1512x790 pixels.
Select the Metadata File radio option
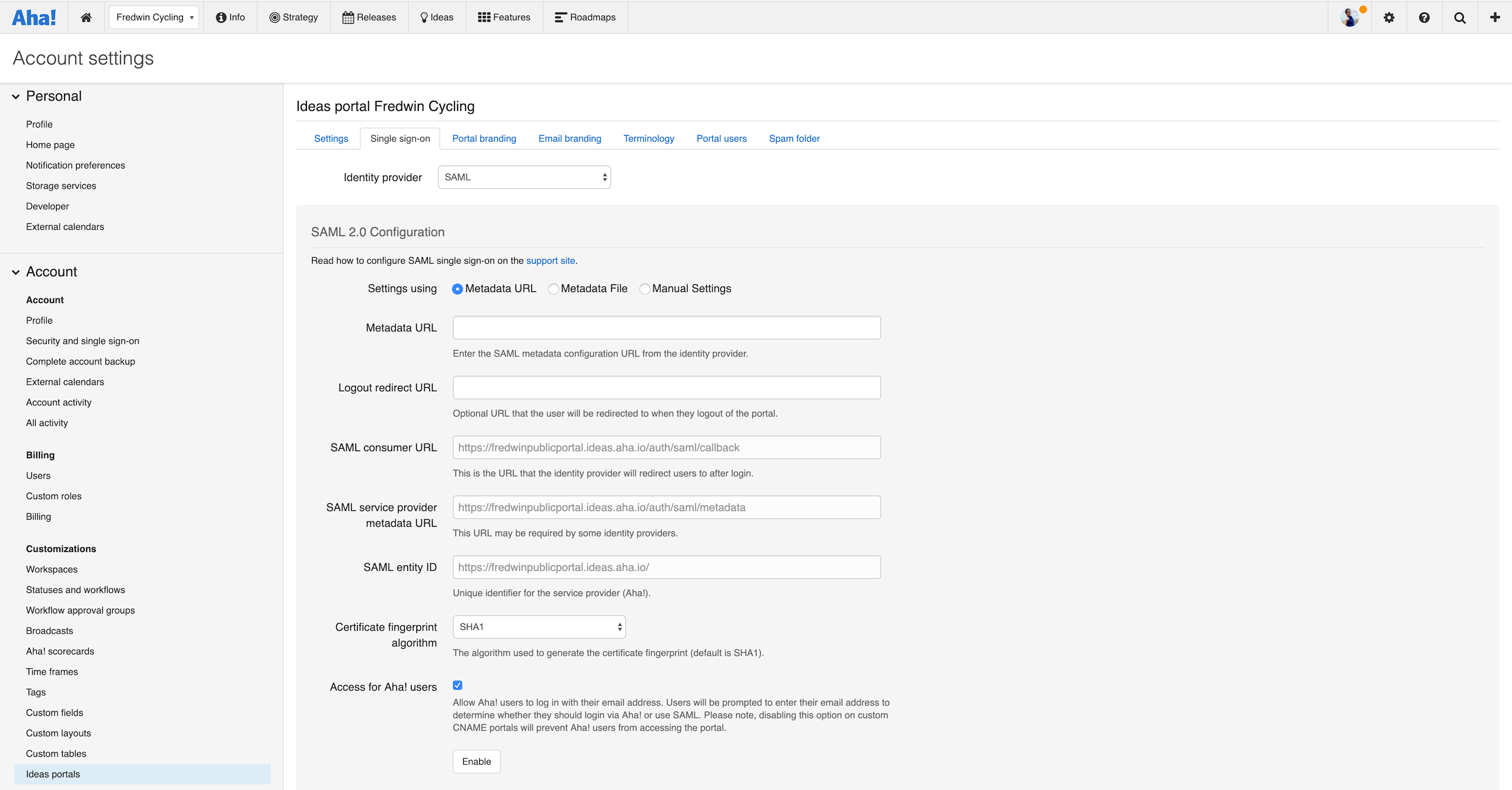553,289
